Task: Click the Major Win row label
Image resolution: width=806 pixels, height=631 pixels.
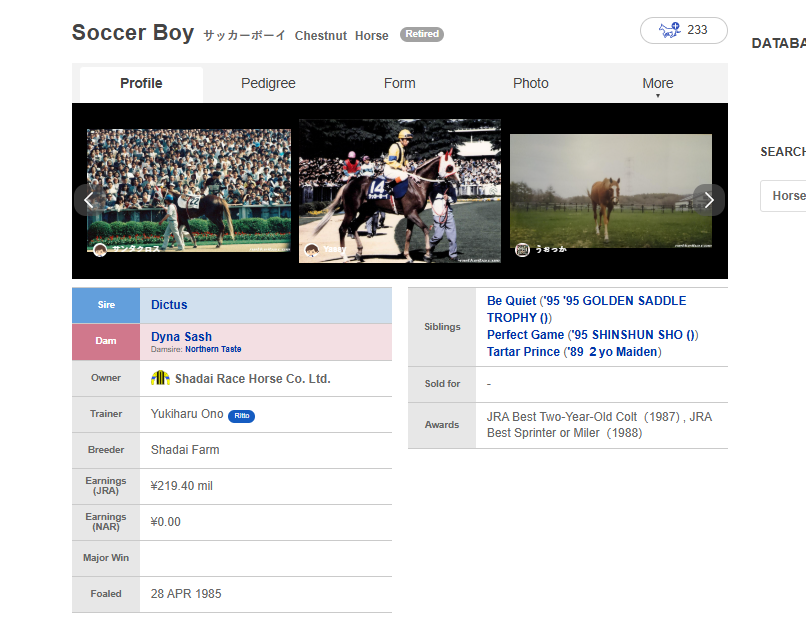Action: click(x=106, y=558)
